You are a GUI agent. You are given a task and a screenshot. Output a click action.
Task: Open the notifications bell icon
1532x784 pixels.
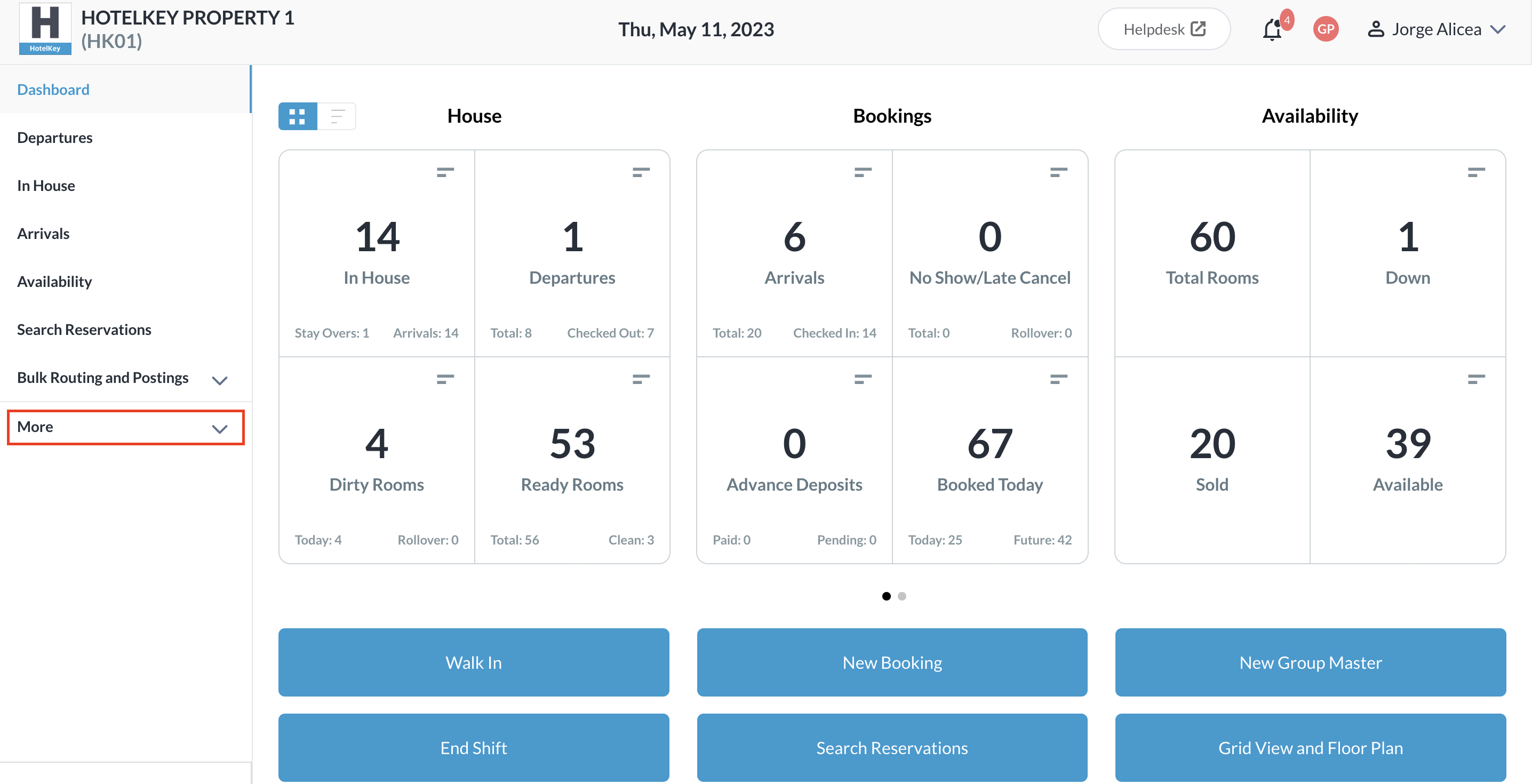(1272, 30)
